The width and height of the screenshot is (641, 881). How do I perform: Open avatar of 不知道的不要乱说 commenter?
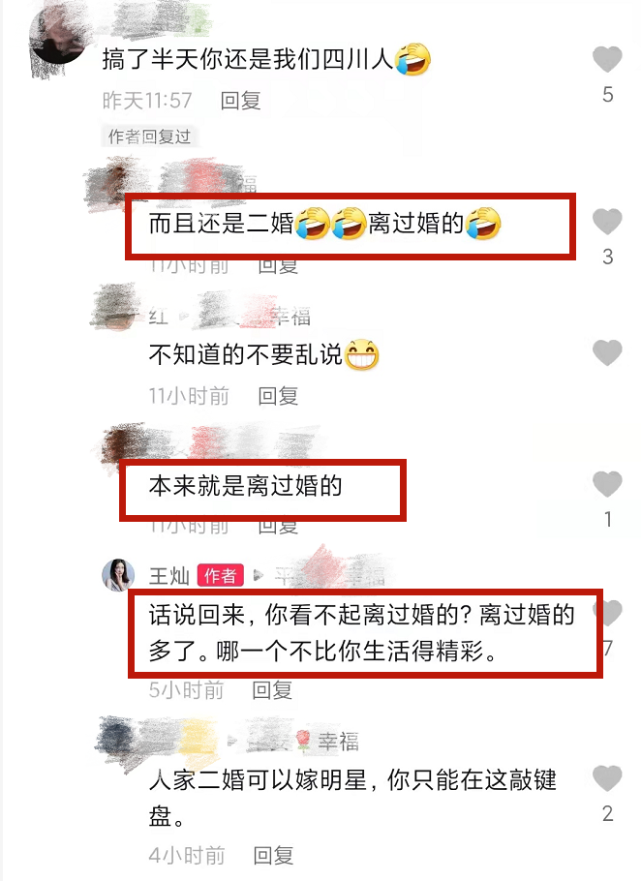coord(116,309)
